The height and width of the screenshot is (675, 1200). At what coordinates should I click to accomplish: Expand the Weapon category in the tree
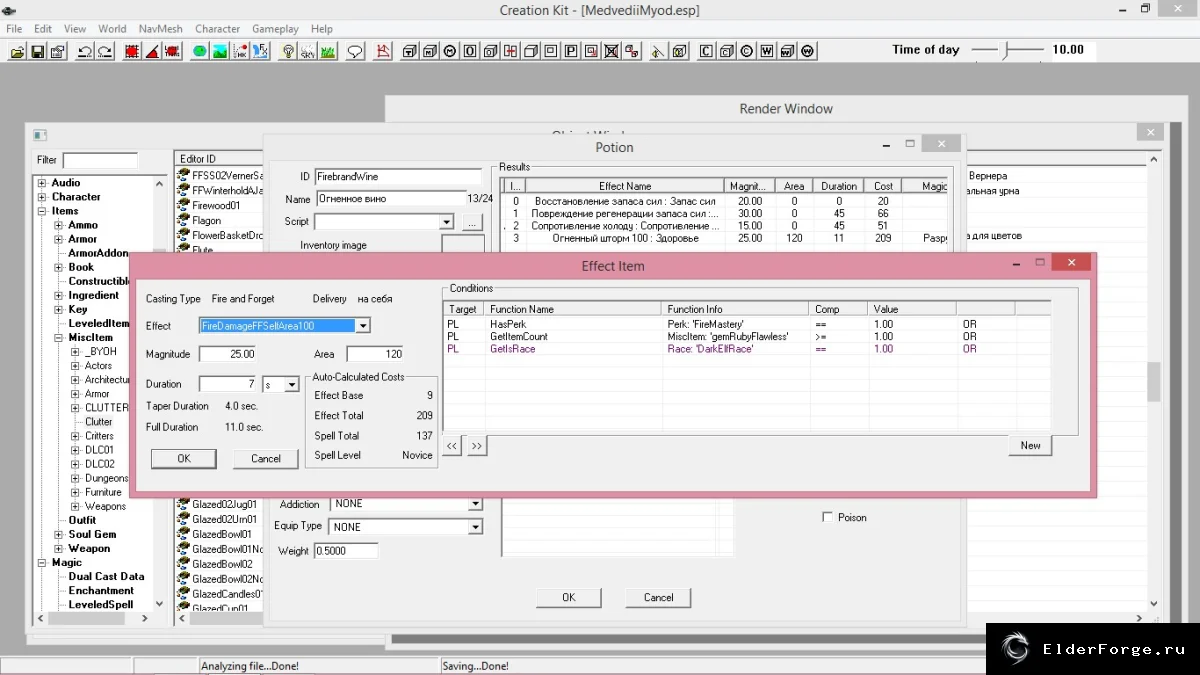pos(58,549)
